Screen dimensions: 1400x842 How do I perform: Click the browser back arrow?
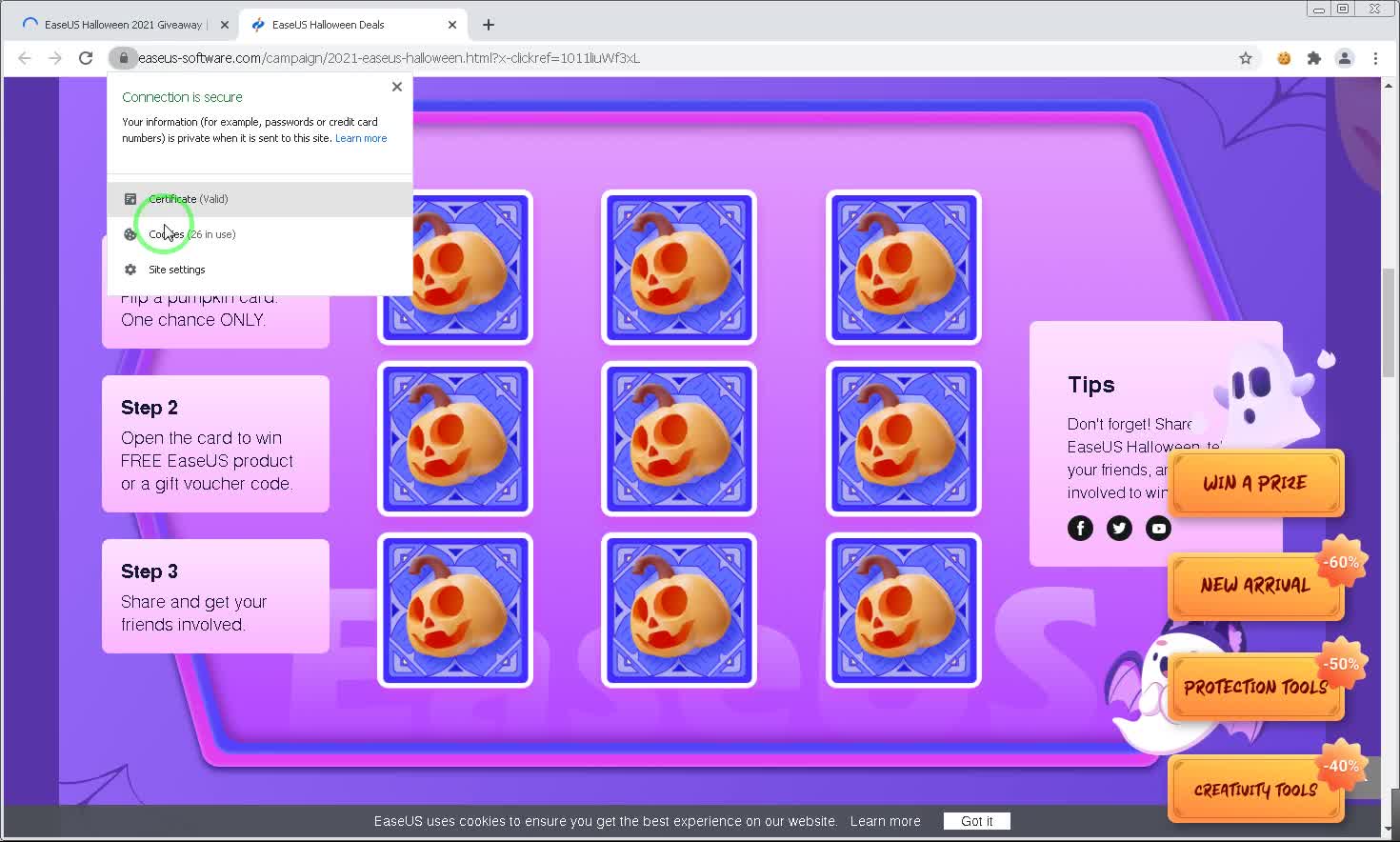pos(25,58)
